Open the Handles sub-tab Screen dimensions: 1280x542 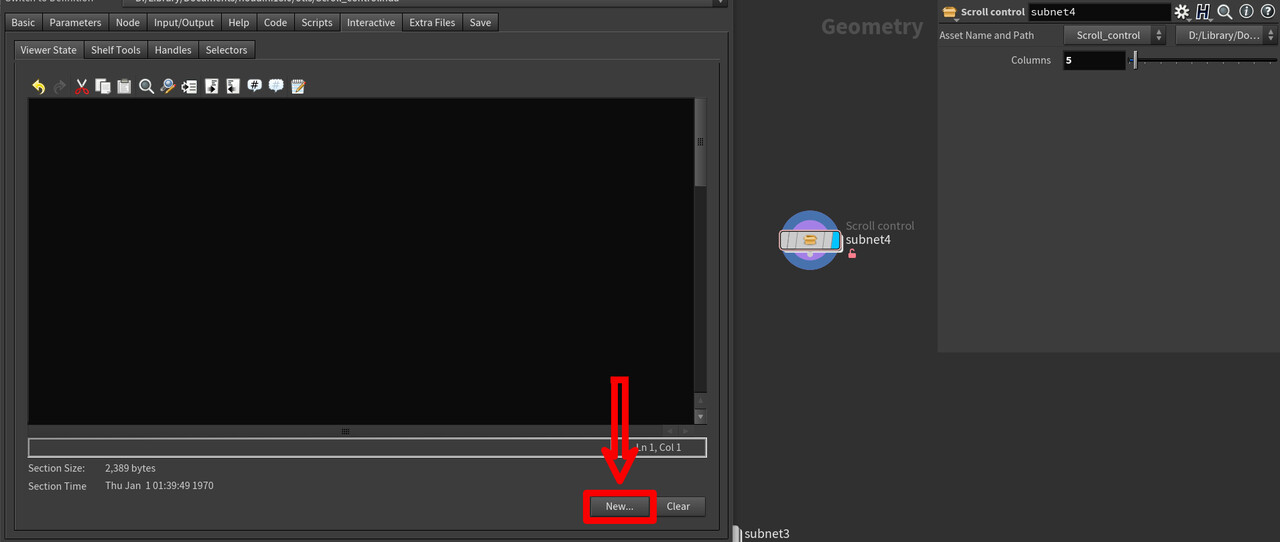pos(173,50)
